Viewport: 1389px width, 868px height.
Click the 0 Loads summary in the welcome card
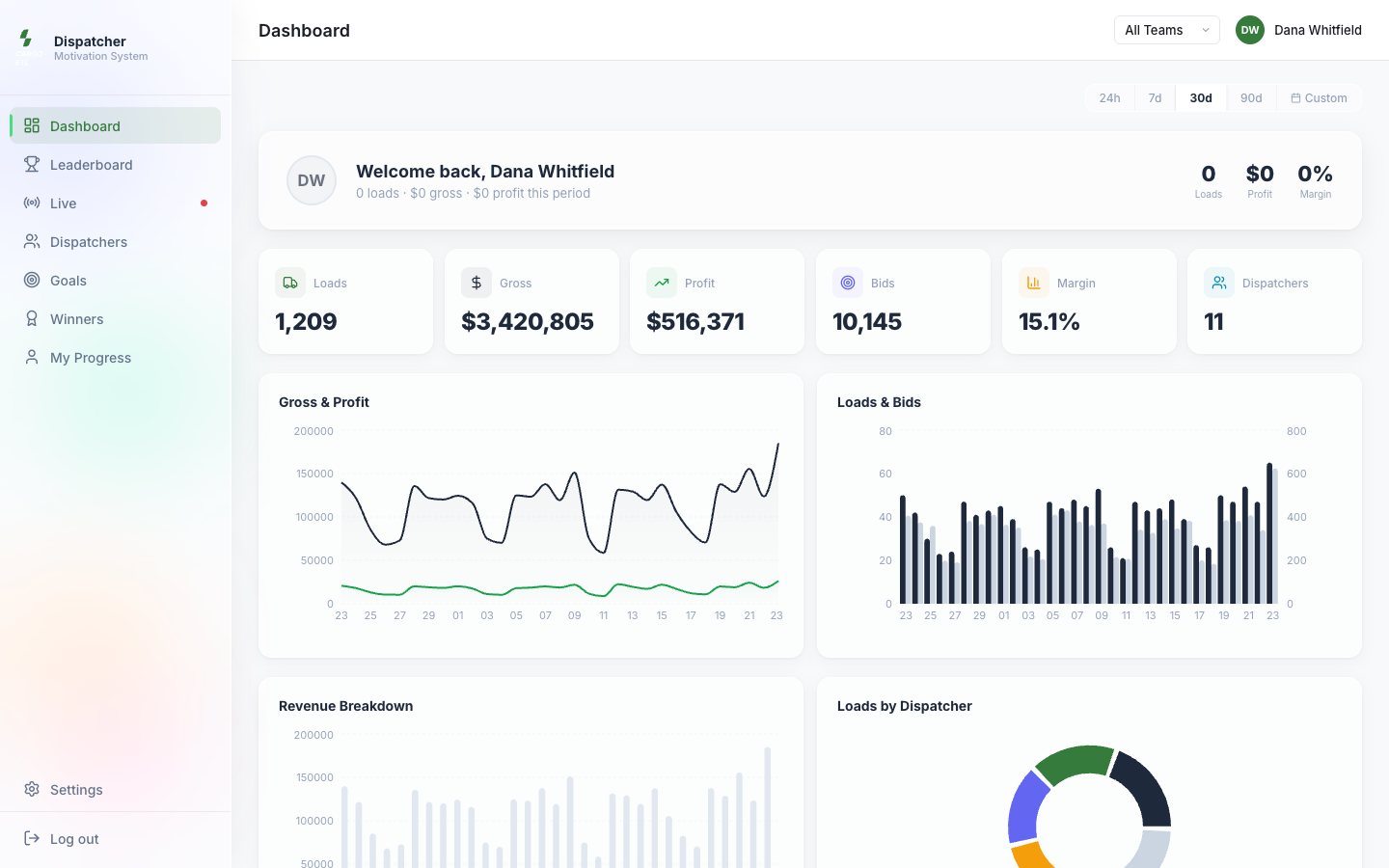[x=1209, y=180]
